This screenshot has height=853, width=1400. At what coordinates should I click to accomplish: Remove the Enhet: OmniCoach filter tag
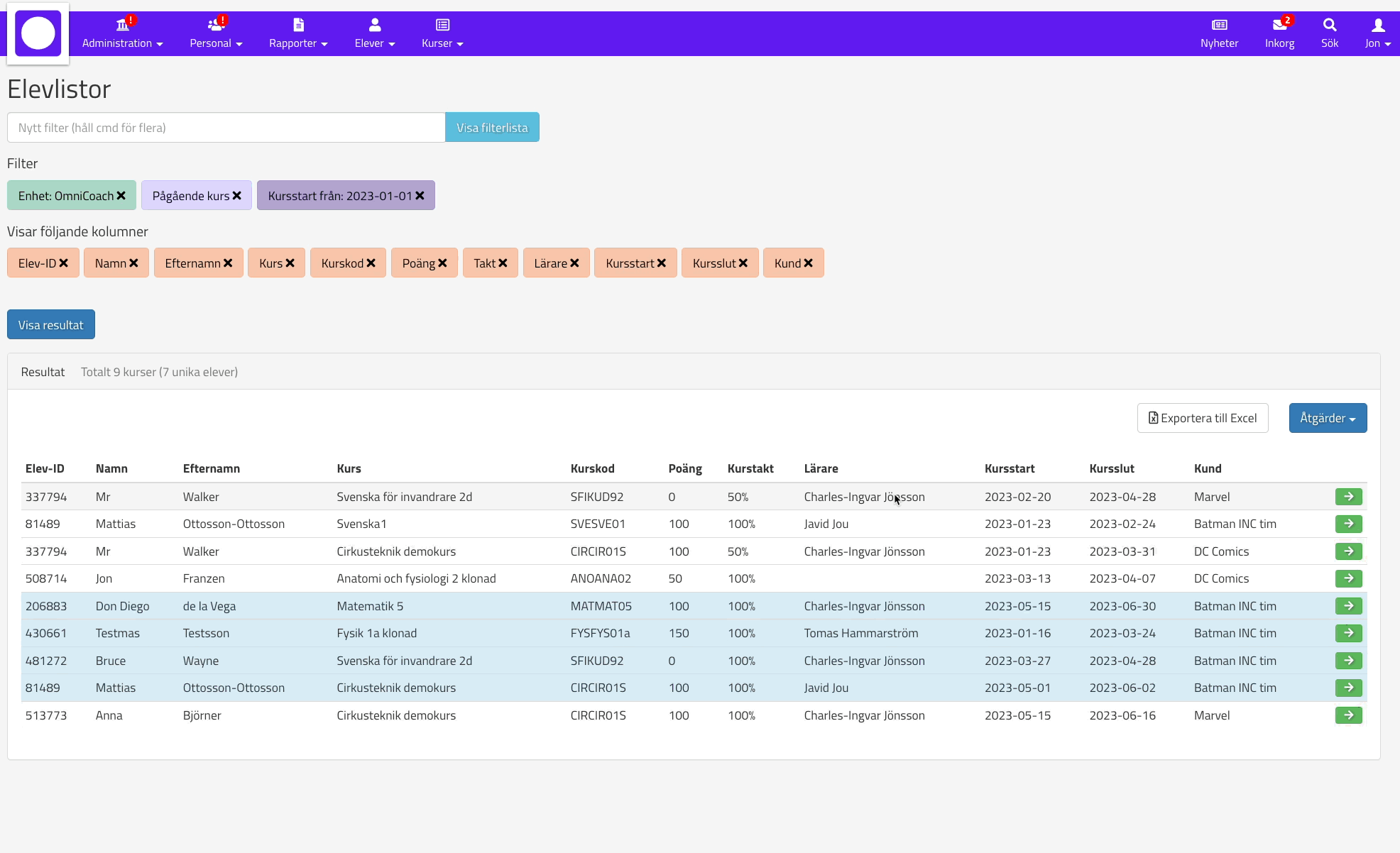click(x=121, y=196)
